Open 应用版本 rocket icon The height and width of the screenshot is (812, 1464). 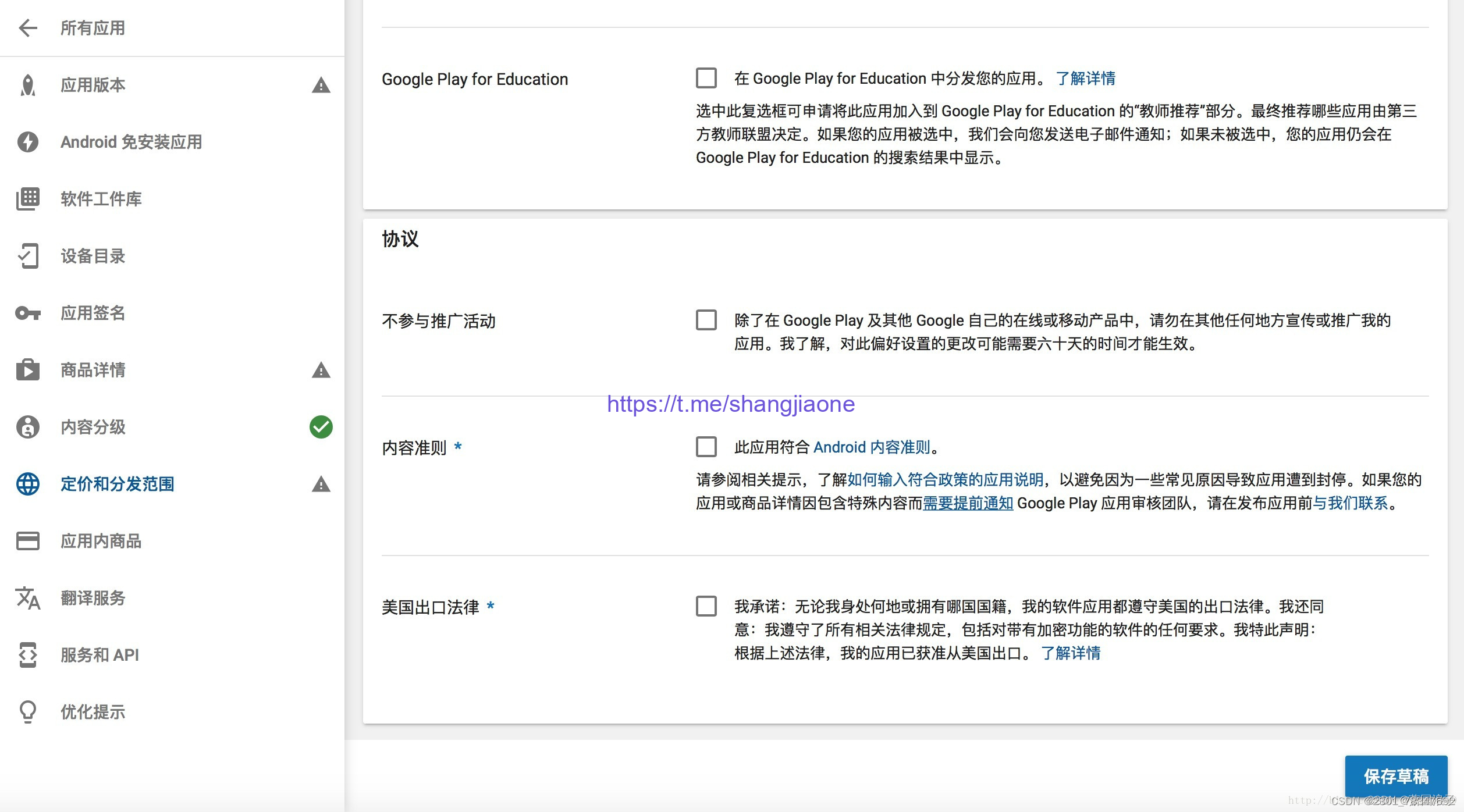[27, 85]
